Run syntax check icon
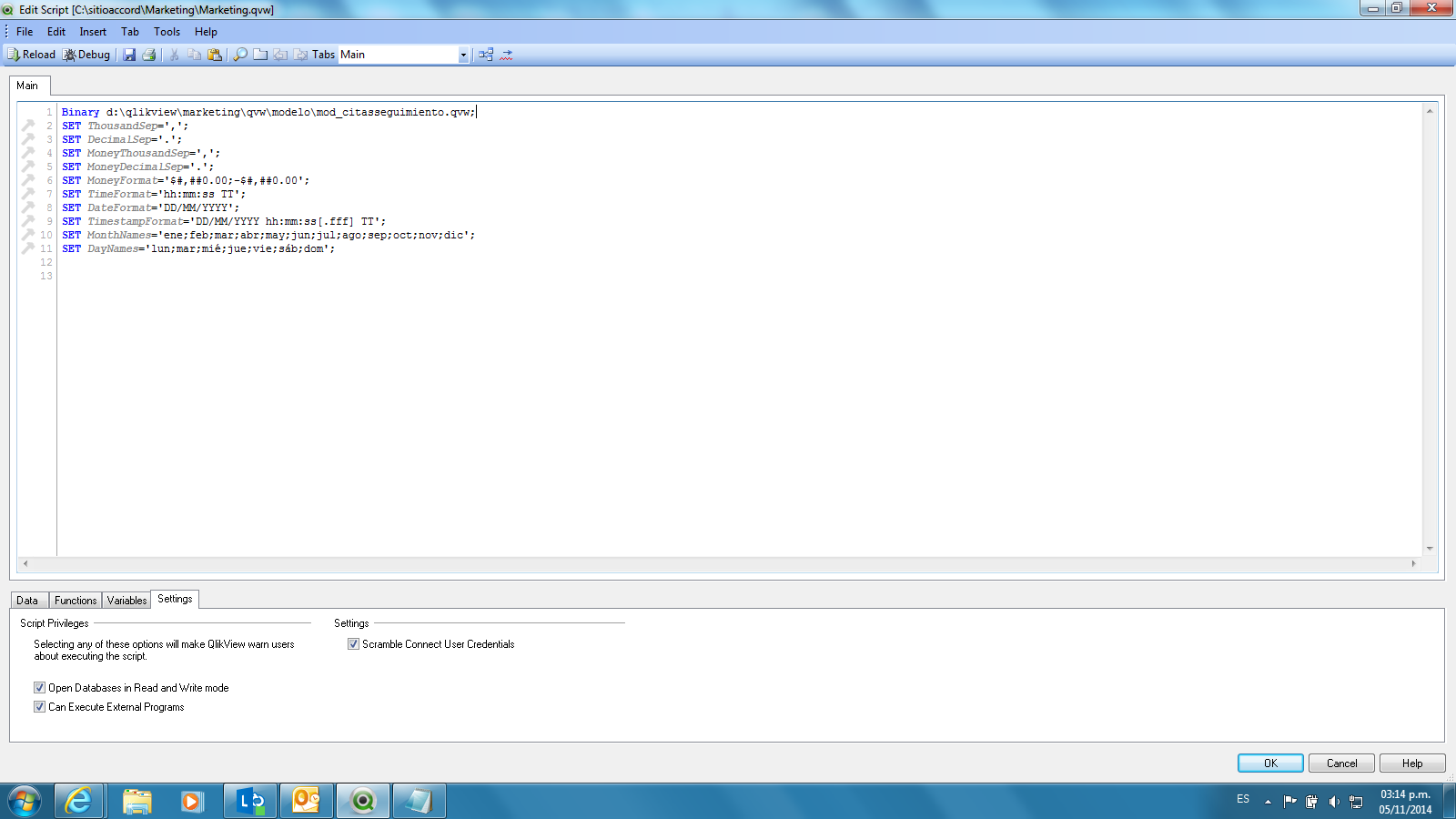 [x=507, y=55]
